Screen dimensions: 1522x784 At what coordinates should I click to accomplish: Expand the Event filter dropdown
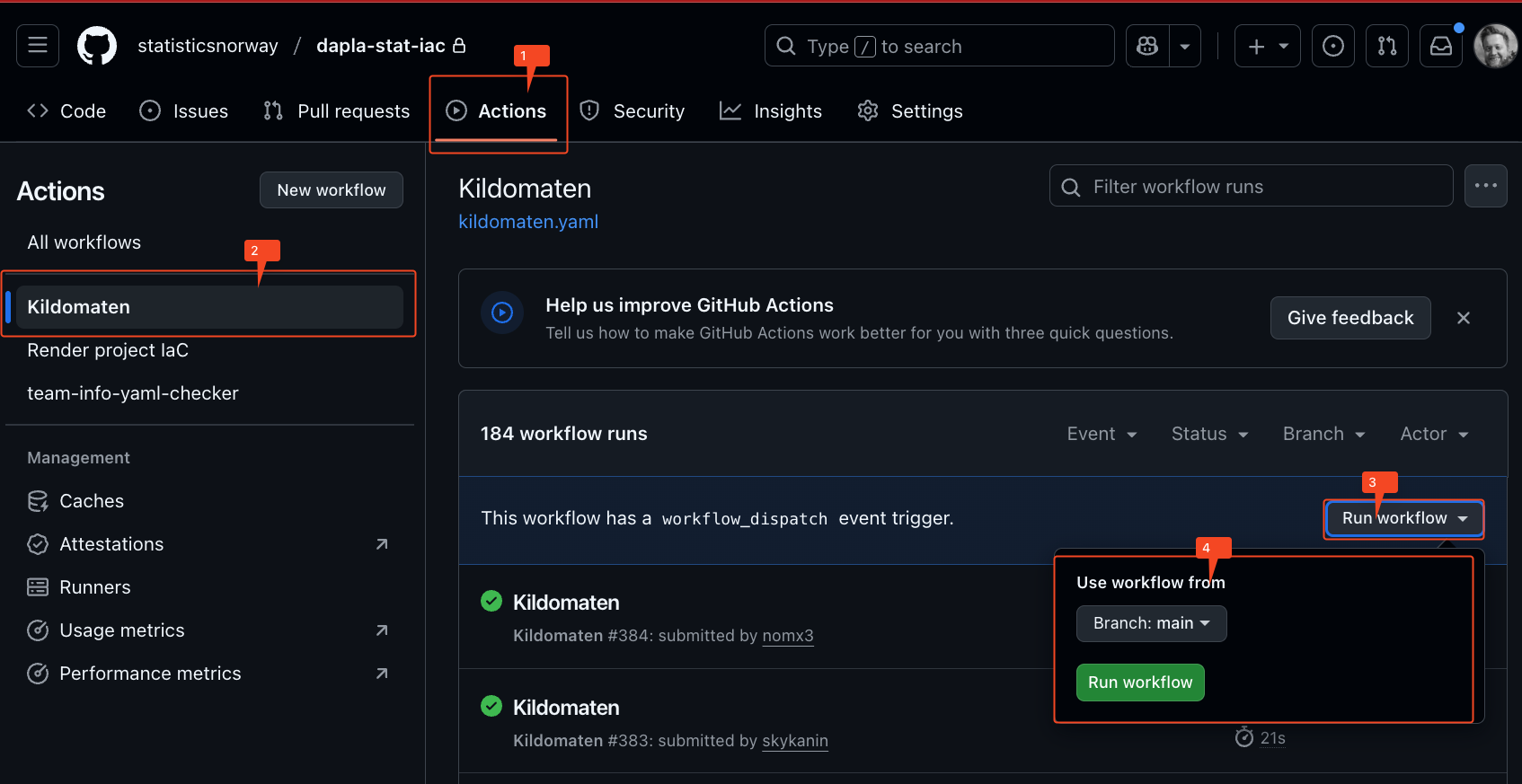[1102, 434]
